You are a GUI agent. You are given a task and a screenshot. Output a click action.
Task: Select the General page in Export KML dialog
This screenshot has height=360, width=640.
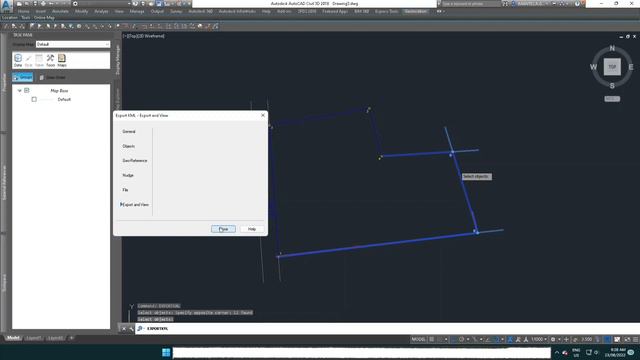(x=129, y=131)
